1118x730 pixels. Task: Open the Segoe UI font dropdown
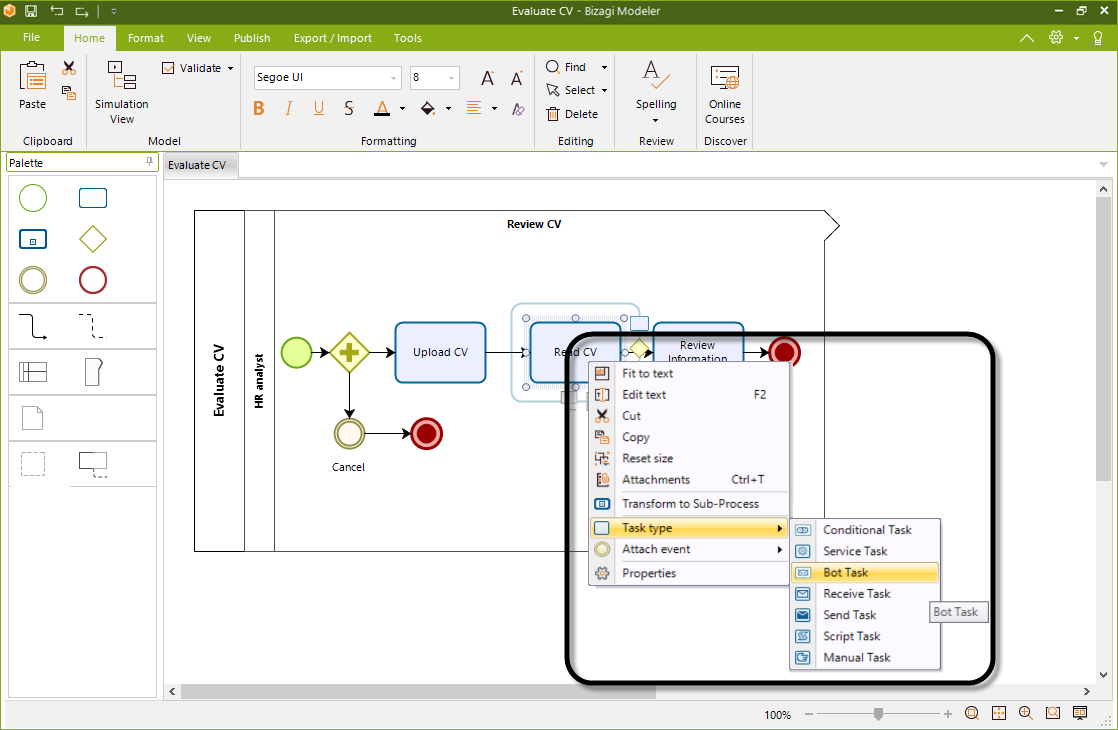coord(394,78)
